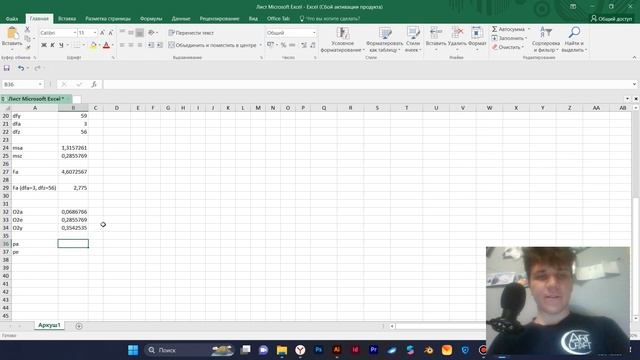Click the Общий доступ share button
Image resolution: width=640 pixels, height=360 pixels.
611,19
